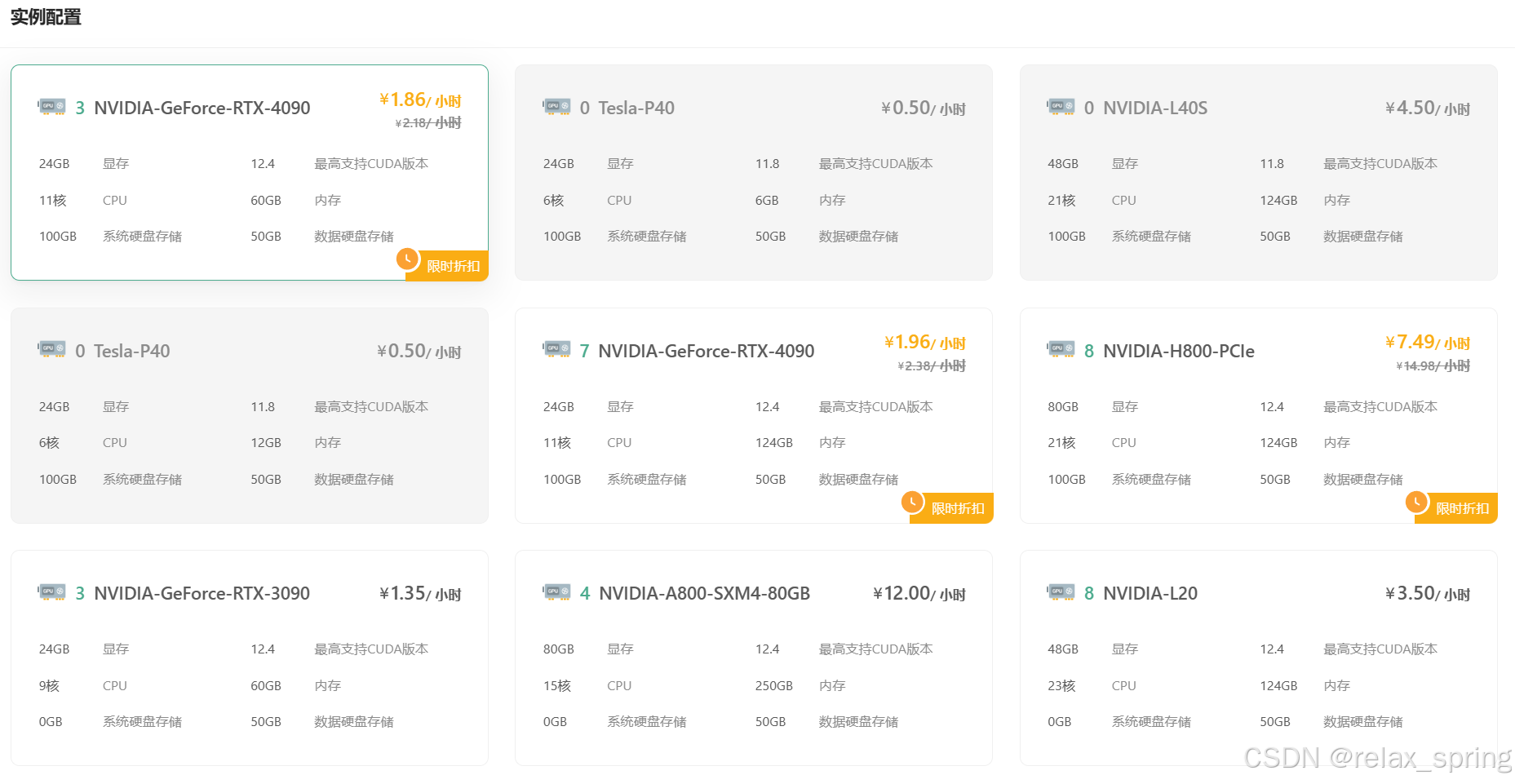The width and height of the screenshot is (1515, 784).
Task: Select the NVIDIA-GeForce-RTX-3090 card title
Action: tap(202, 593)
